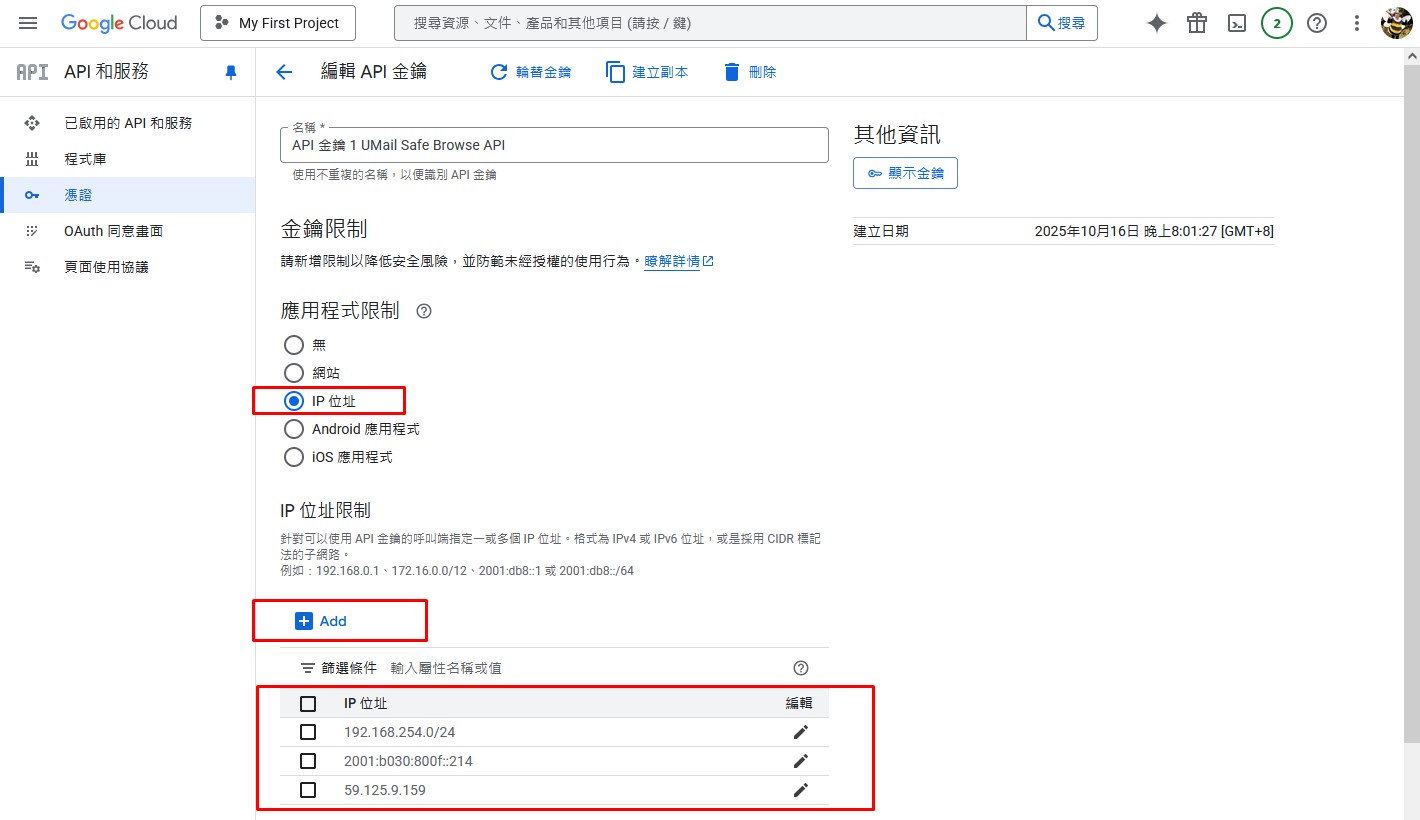This screenshot has height=820, width=1420.
Task: Go to 已啟用的 API 和服務 in sidebar
Action: coord(128,123)
